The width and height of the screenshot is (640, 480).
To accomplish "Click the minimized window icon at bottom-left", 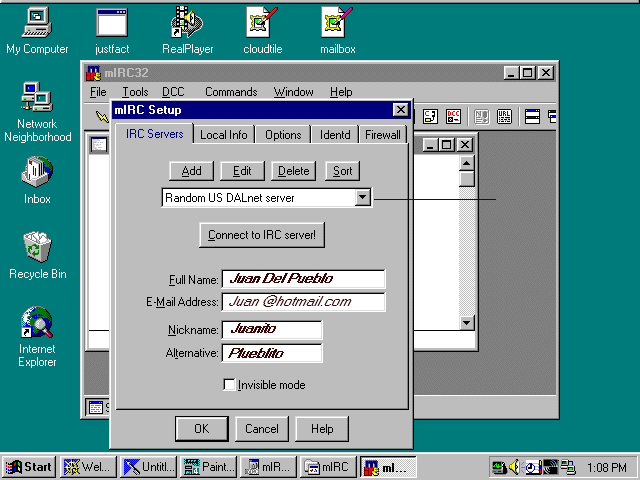I will pyautogui.click(x=96, y=407).
